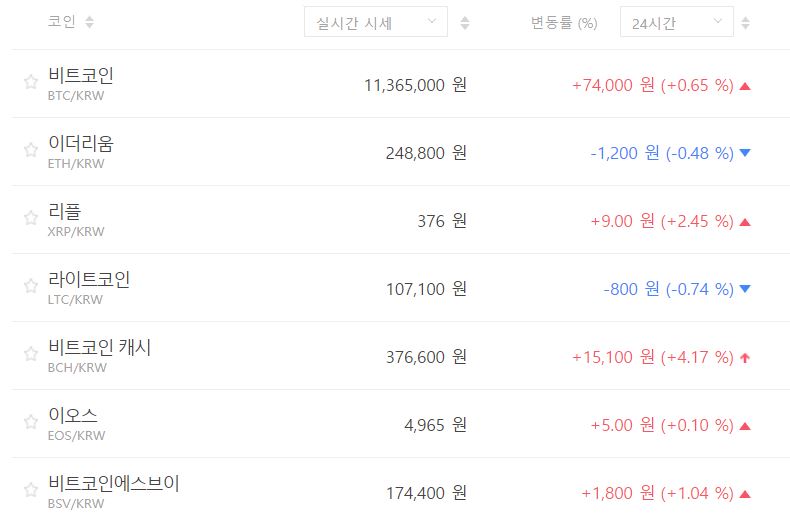The width and height of the screenshot is (790, 520).
Task: Sort by price using arrows beside 실시간 시세
Action: click(x=464, y=22)
